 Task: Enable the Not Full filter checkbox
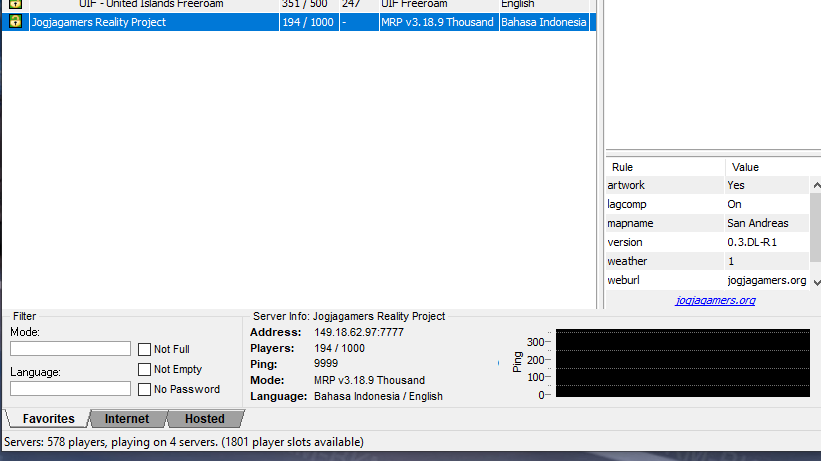[145, 349]
